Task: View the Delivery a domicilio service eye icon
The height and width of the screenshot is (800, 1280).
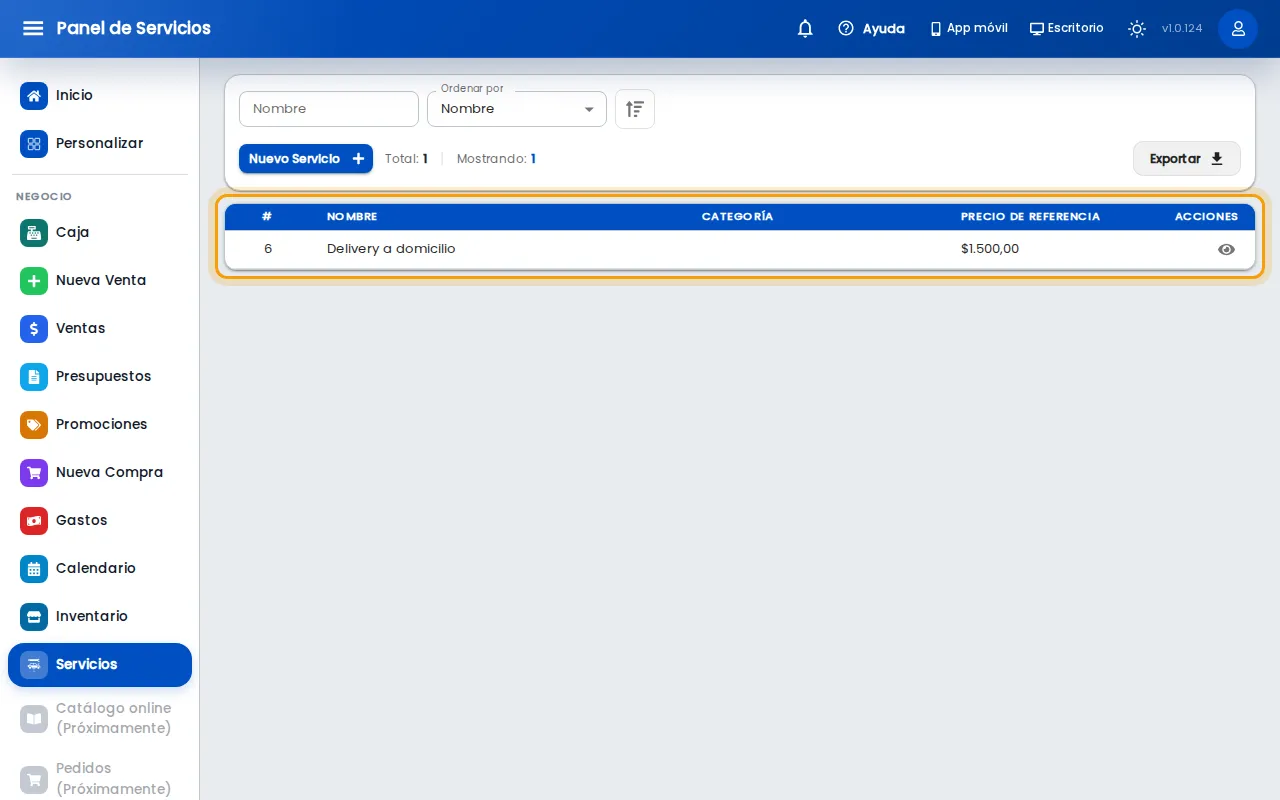Action: [x=1226, y=250]
